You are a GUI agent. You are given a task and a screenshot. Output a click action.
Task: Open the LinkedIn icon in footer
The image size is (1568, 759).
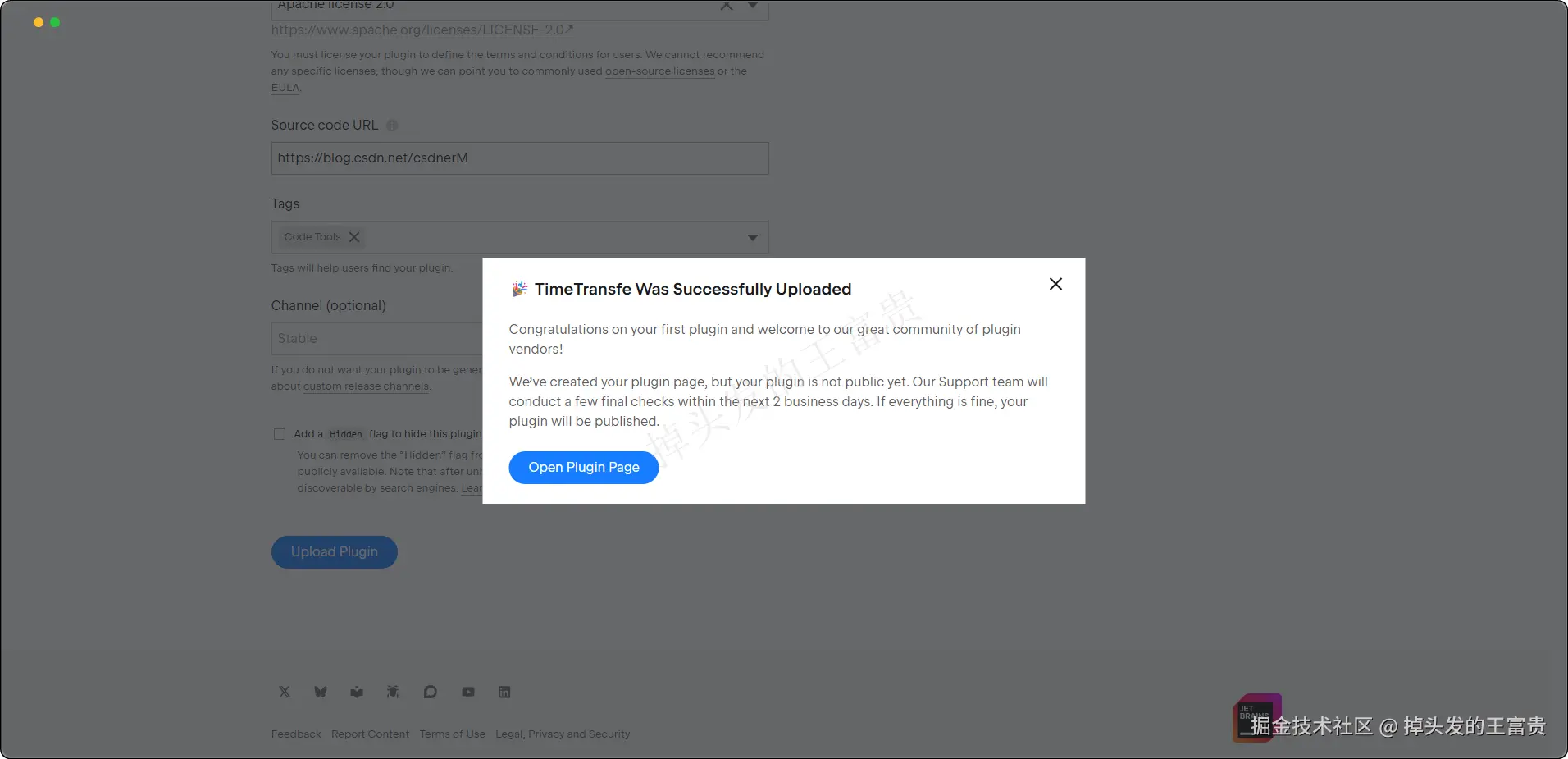pyautogui.click(x=504, y=692)
